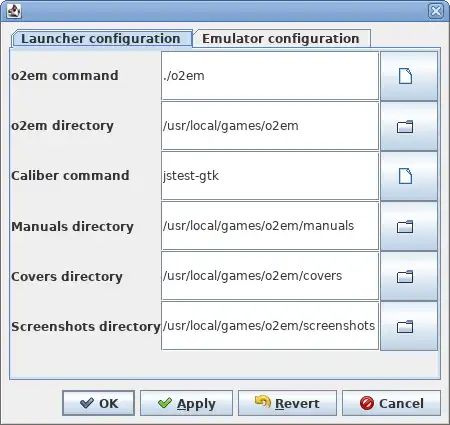Screen dimensions: 450x425
Task: Click the 'Screenshots directory' label
Action: [x=86, y=327]
